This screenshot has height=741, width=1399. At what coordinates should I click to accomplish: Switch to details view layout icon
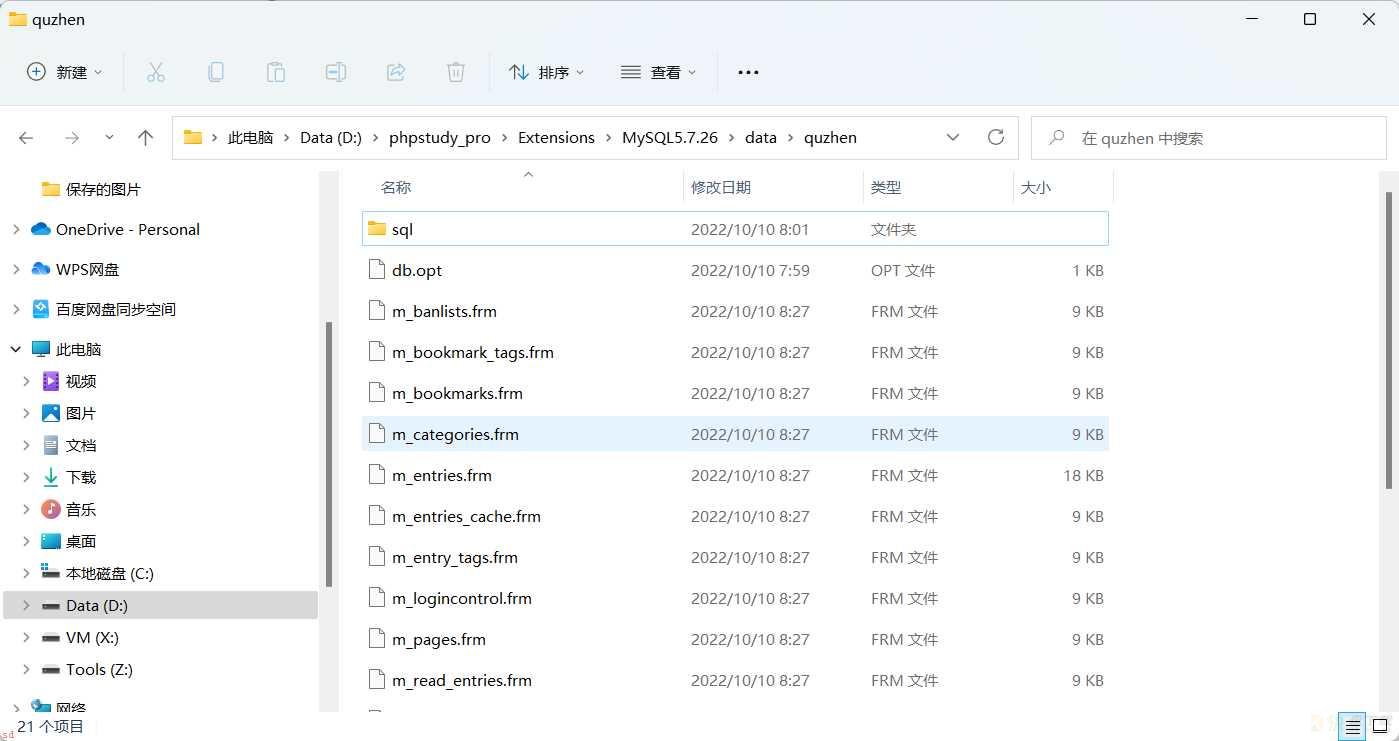click(x=1353, y=726)
